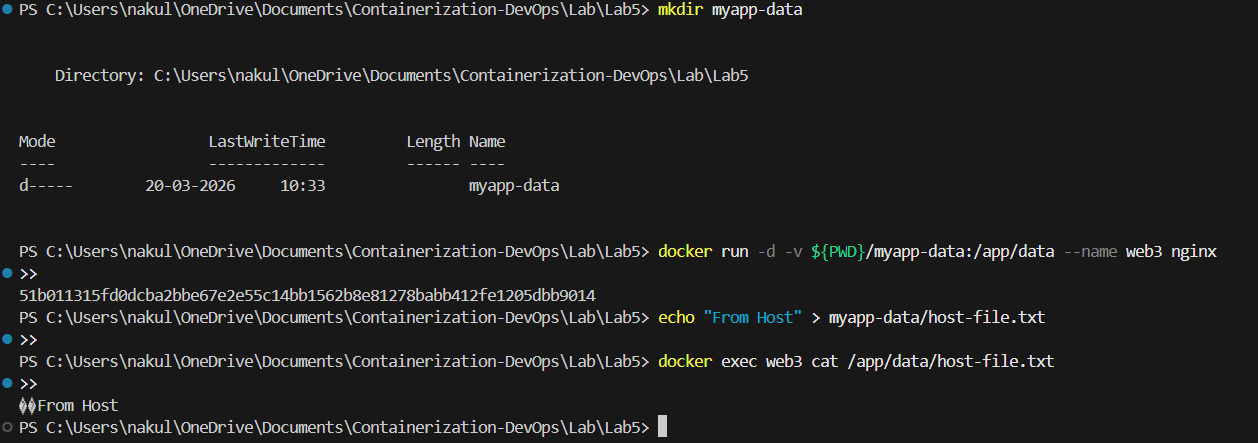
Task: Click the 20-03-2026 date in the listing
Action: pyautogui.click(x=190, y=185)
